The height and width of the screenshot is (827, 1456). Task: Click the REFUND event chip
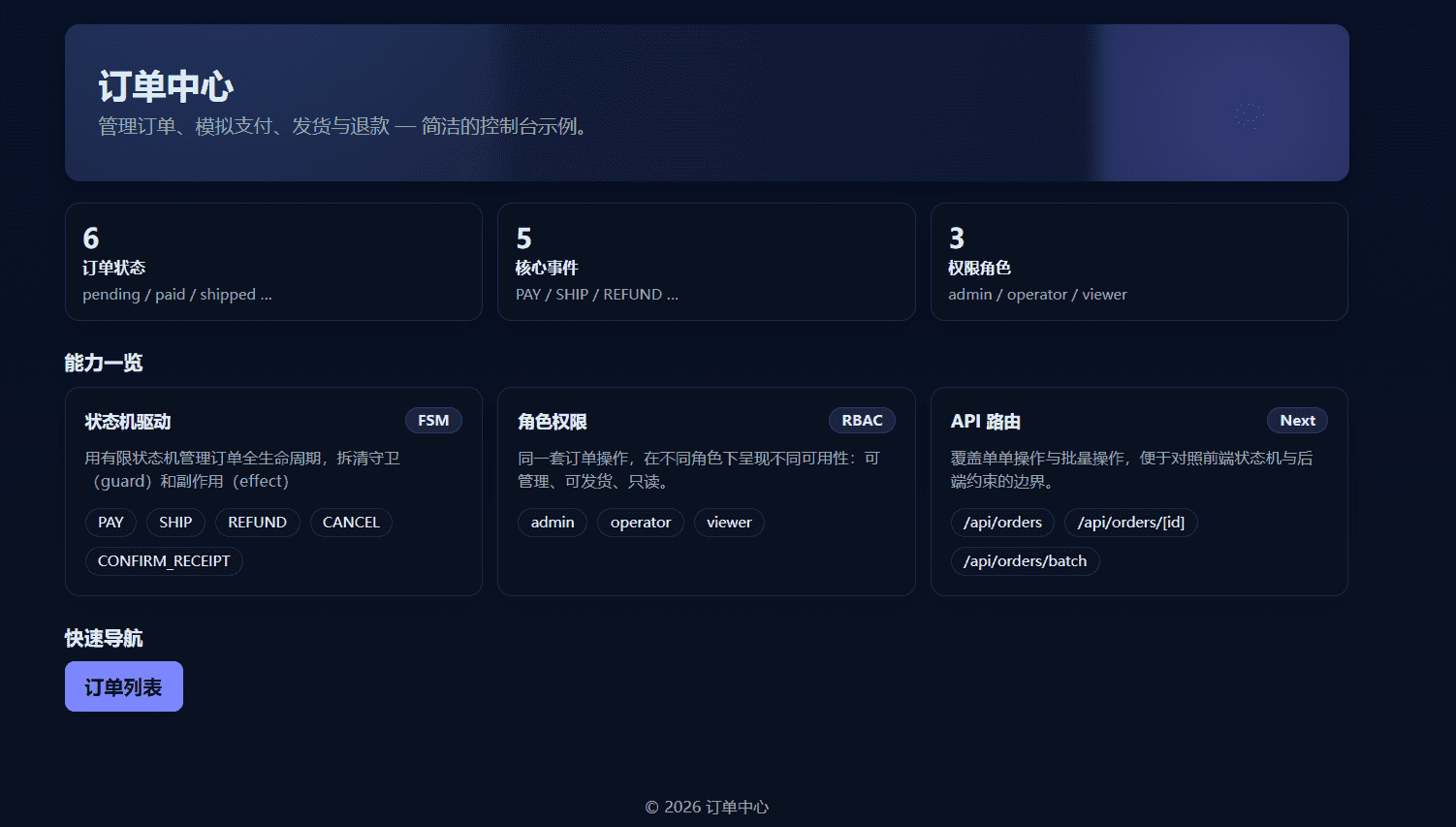click(257, 523)
